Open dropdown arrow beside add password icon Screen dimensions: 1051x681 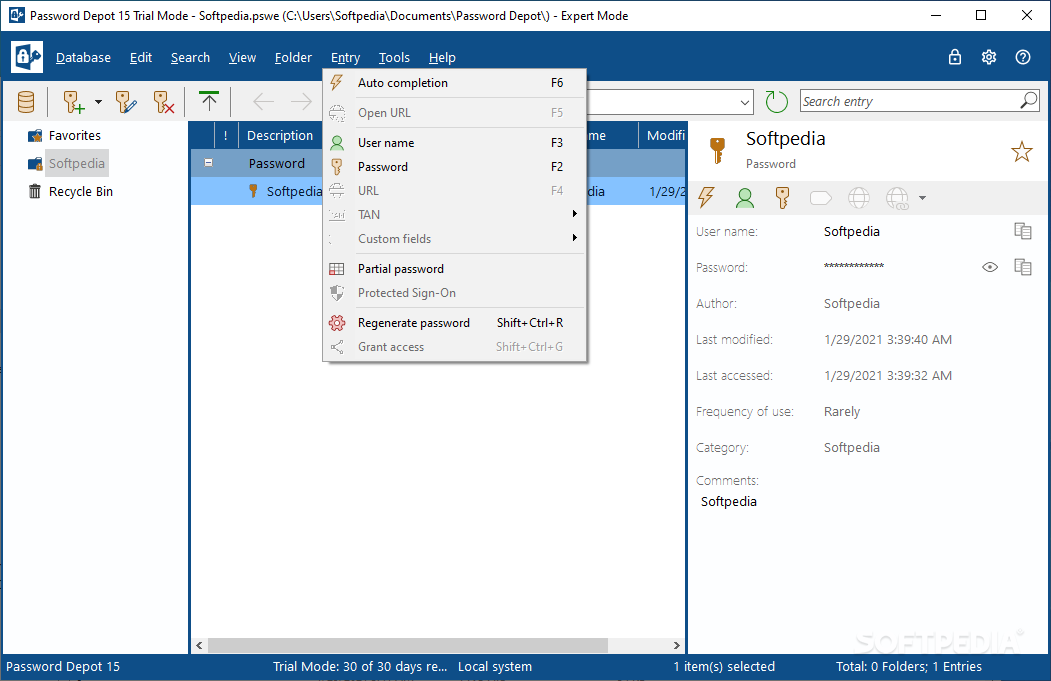[x=99, y=102]
